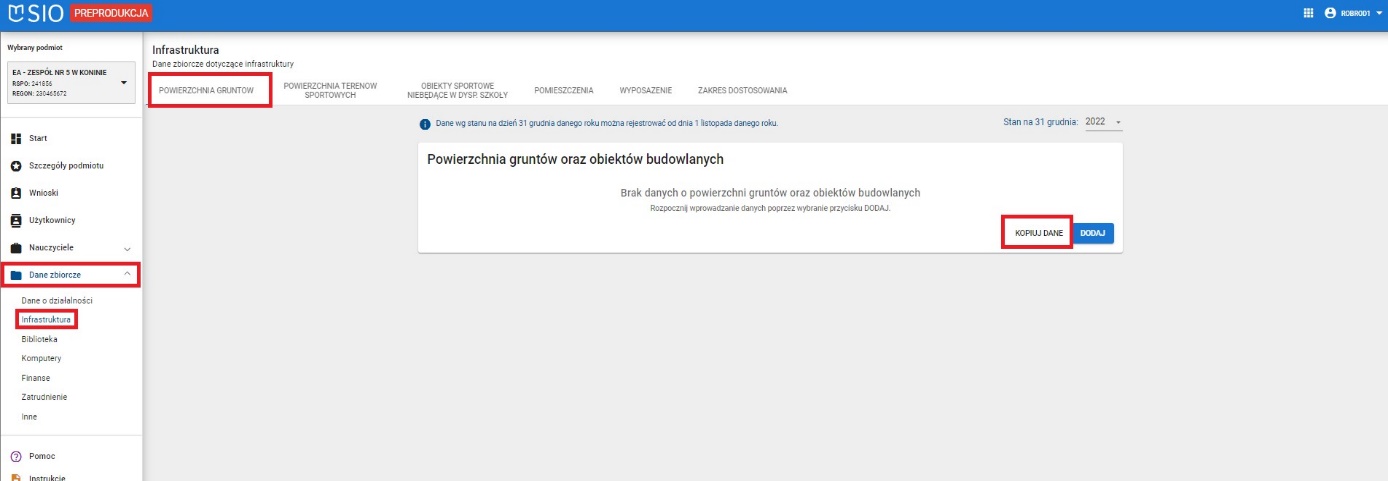
Task: Switch to Obiekty sportowe niebędące tab
Action: coord(458,90)
